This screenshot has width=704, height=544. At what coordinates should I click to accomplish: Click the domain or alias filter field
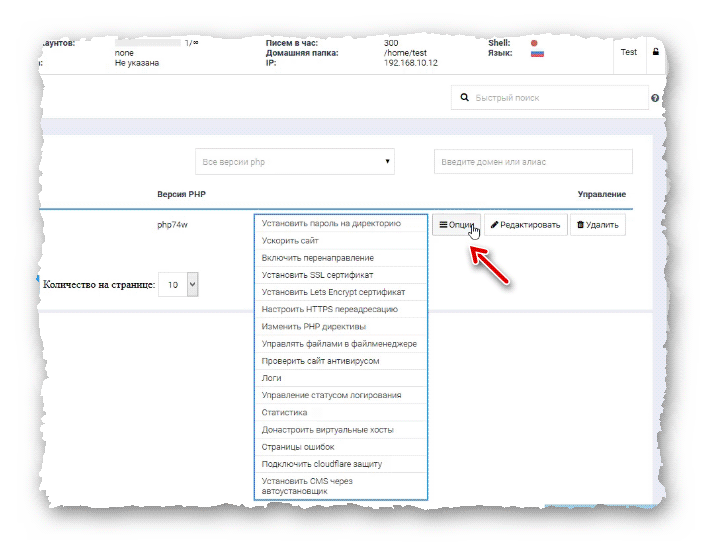[533, 162]
